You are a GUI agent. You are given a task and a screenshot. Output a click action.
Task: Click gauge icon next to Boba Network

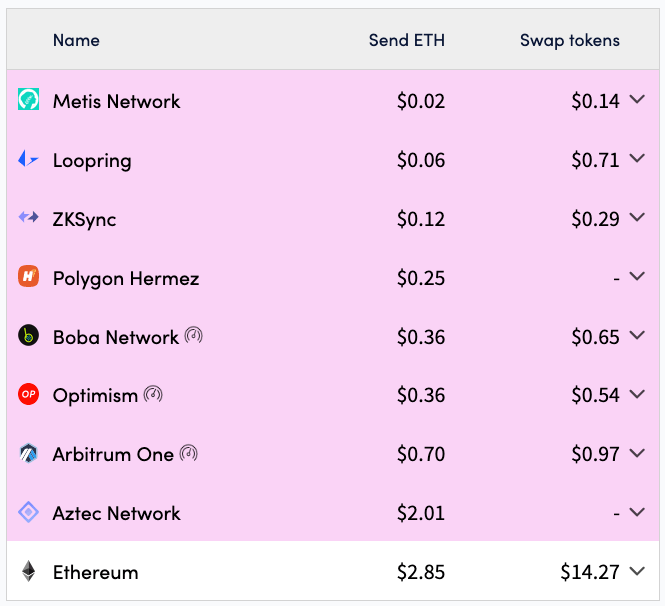pyautogui.click(x=193, y=335)
